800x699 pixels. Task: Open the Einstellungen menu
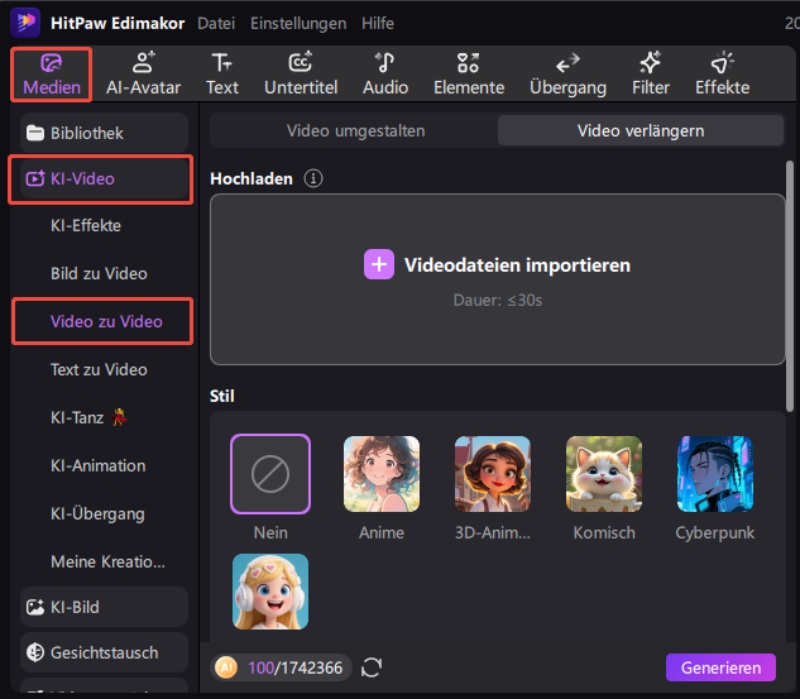(298, 23)
